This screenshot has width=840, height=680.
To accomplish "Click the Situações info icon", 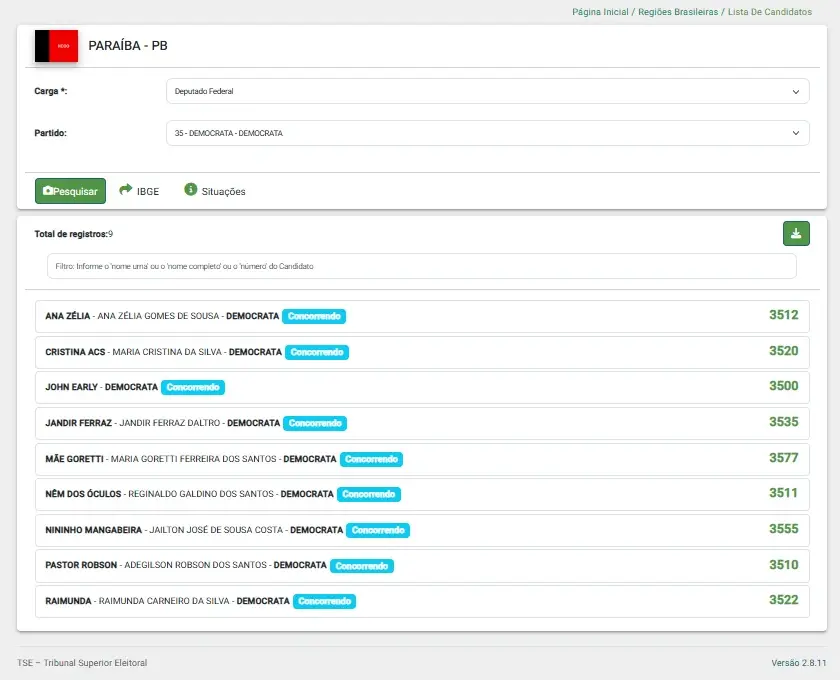I will coord(191,189).
